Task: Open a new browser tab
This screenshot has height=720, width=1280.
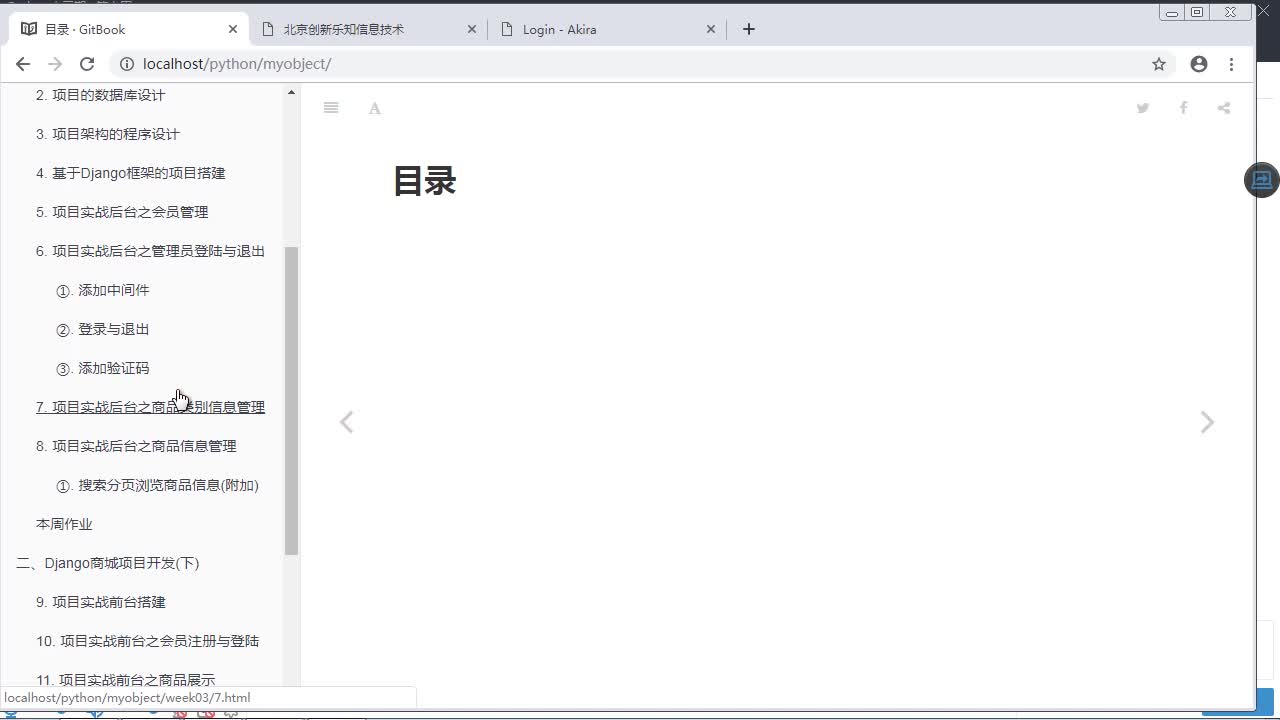Action: point(749,29)
